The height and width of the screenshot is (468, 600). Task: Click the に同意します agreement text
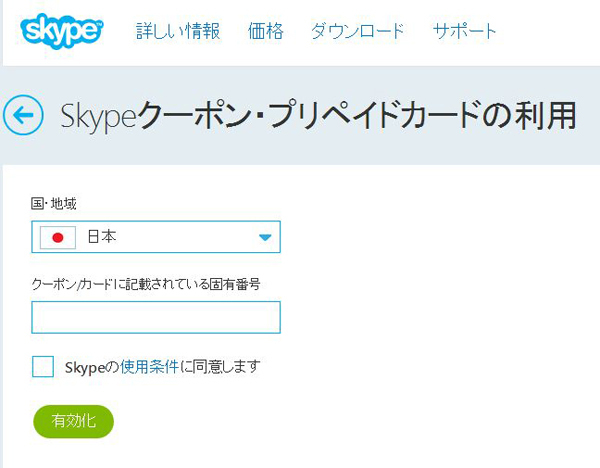(x=220, y=367)
